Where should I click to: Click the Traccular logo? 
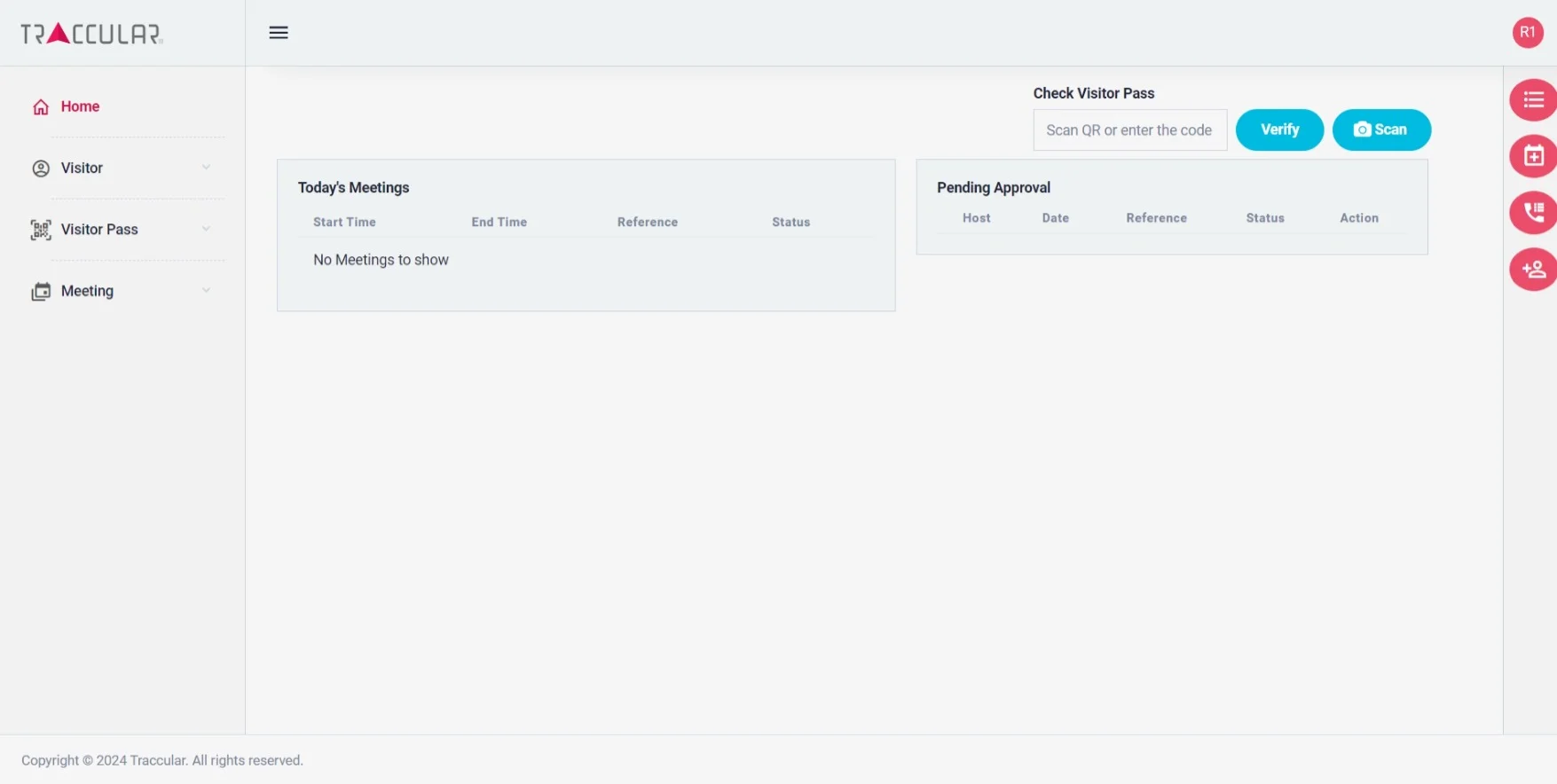click(91, 34)
